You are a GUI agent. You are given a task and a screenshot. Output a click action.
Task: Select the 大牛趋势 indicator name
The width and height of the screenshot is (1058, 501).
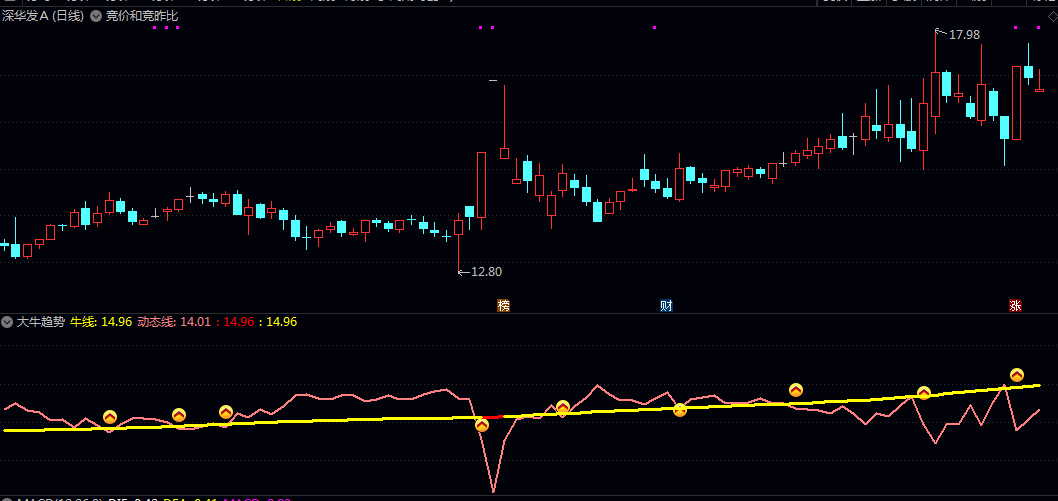coord(40,322)
